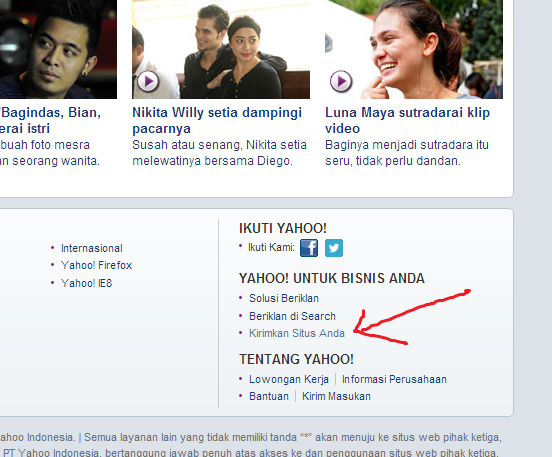Click Solusi Beriklan link
Image resolution: width=552 pixels, height=457 pixels.
coord(284,298)
